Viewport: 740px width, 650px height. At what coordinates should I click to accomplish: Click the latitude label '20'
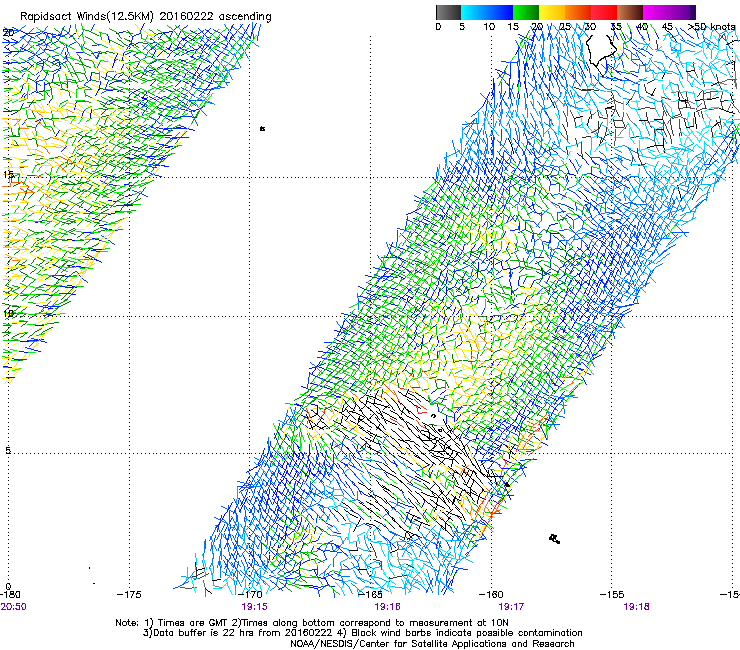point(8,33)
